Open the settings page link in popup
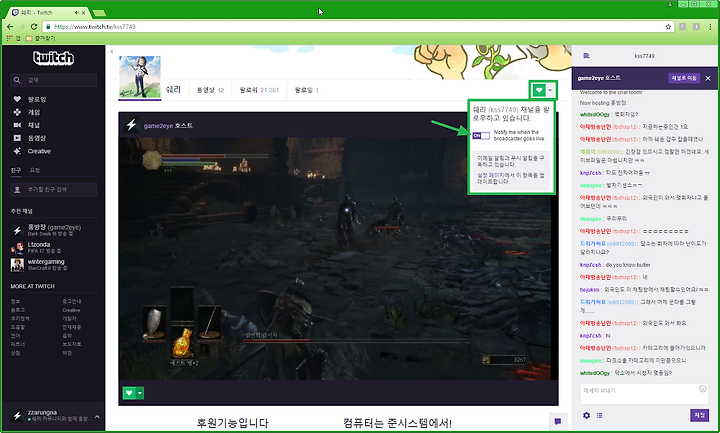Screen dimensions: 720x433 pos(490,175)
